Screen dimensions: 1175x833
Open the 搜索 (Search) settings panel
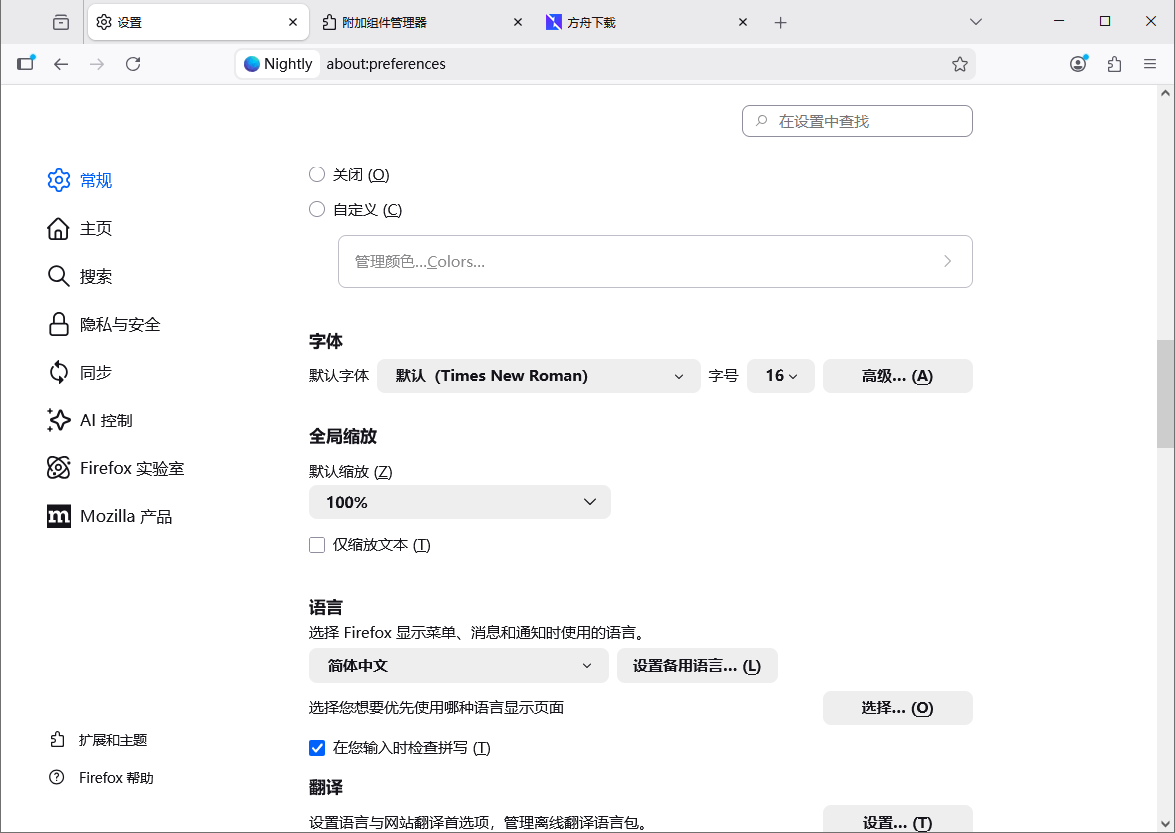click(96, 276)
